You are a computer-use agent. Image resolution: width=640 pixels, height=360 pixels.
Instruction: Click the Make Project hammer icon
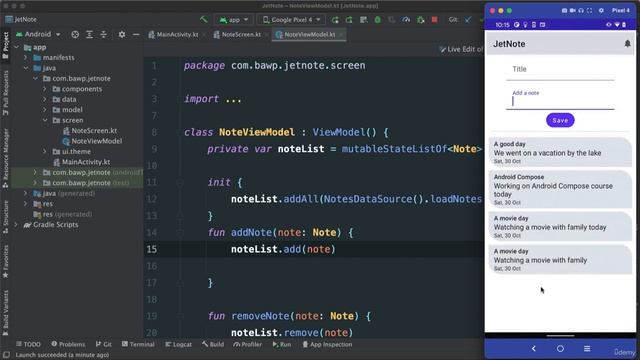coord(203,19)
